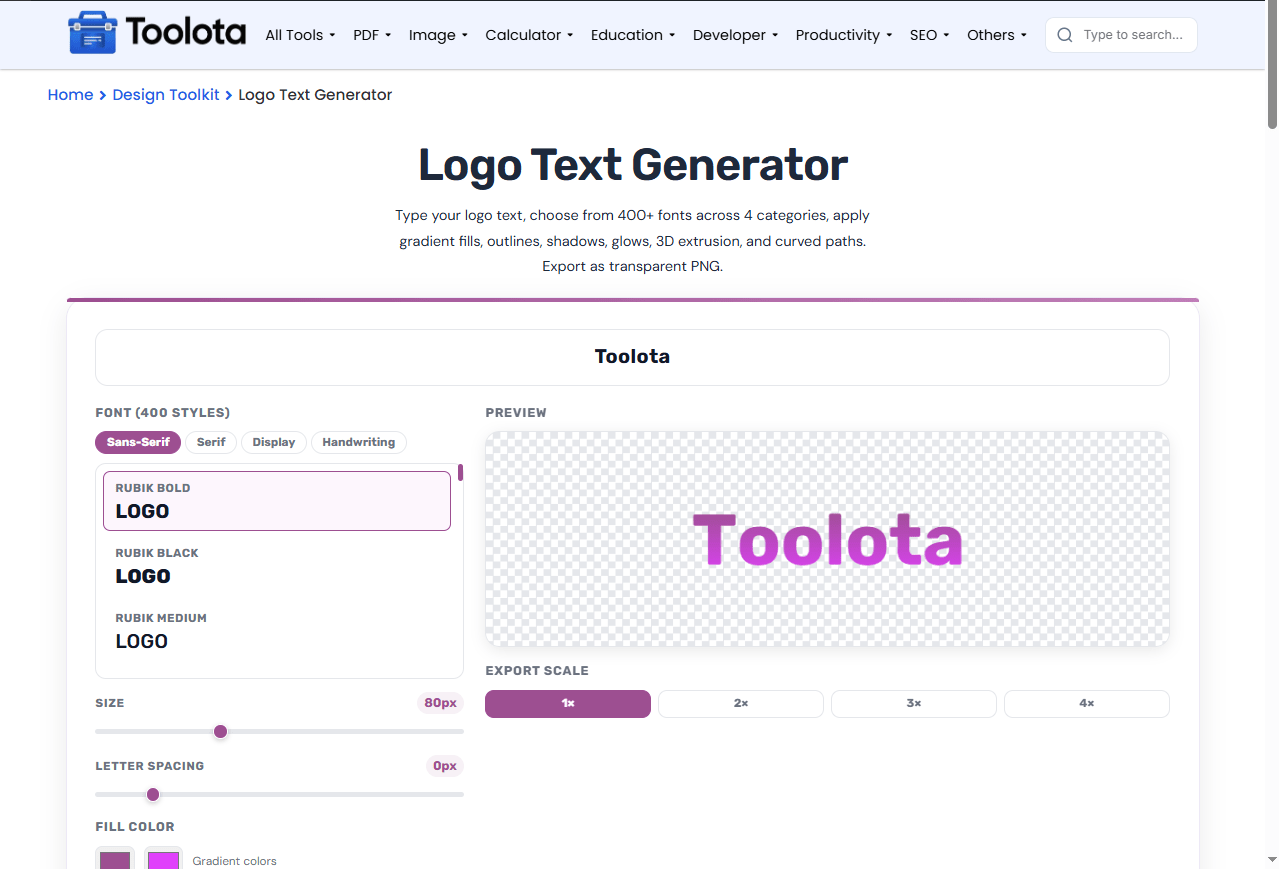Choose the Rubik Bold font
Image resolution: width=1279 pixels, height=869 pixels.
pyautogui.click(x=277, y=501)
